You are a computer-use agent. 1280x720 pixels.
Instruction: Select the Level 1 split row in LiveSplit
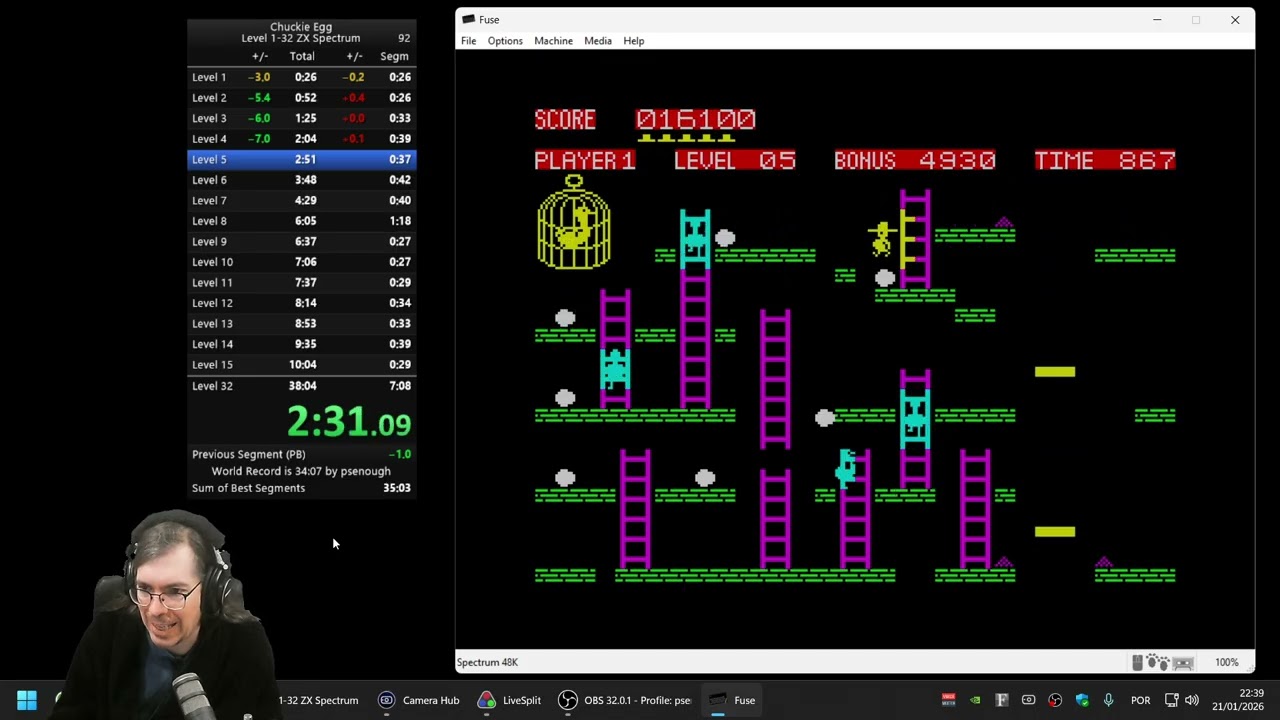tap(301, 77)
